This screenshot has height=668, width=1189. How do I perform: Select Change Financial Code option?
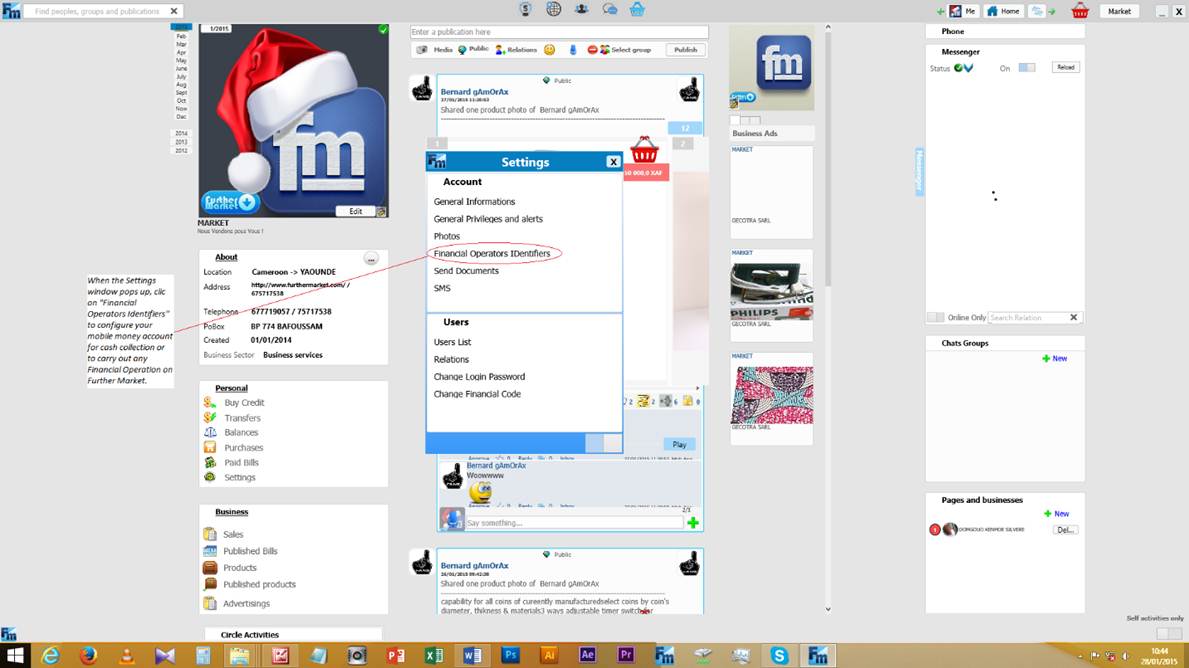pos(477,394)
